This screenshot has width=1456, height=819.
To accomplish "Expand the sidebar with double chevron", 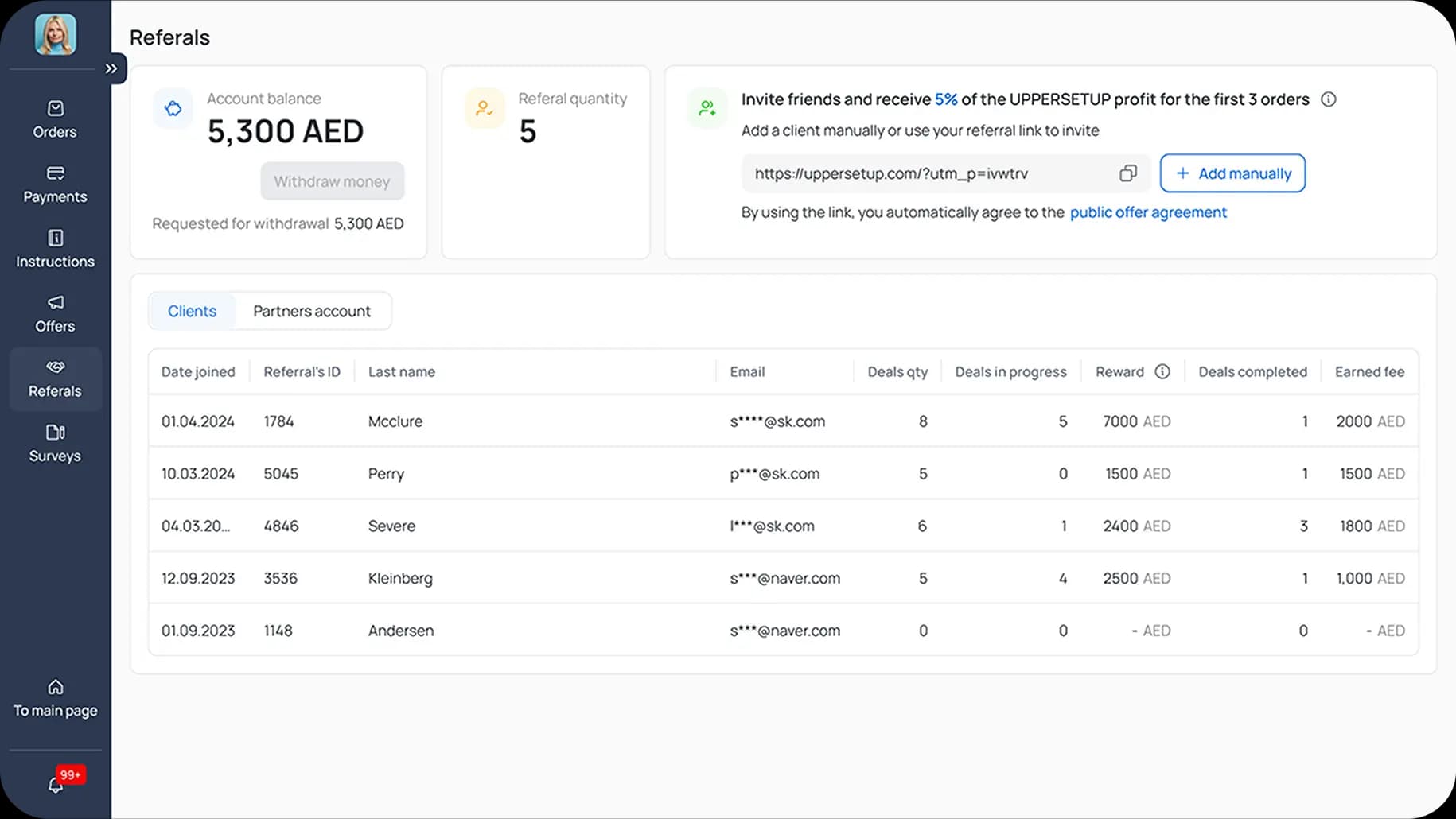I will click(111, 68).
